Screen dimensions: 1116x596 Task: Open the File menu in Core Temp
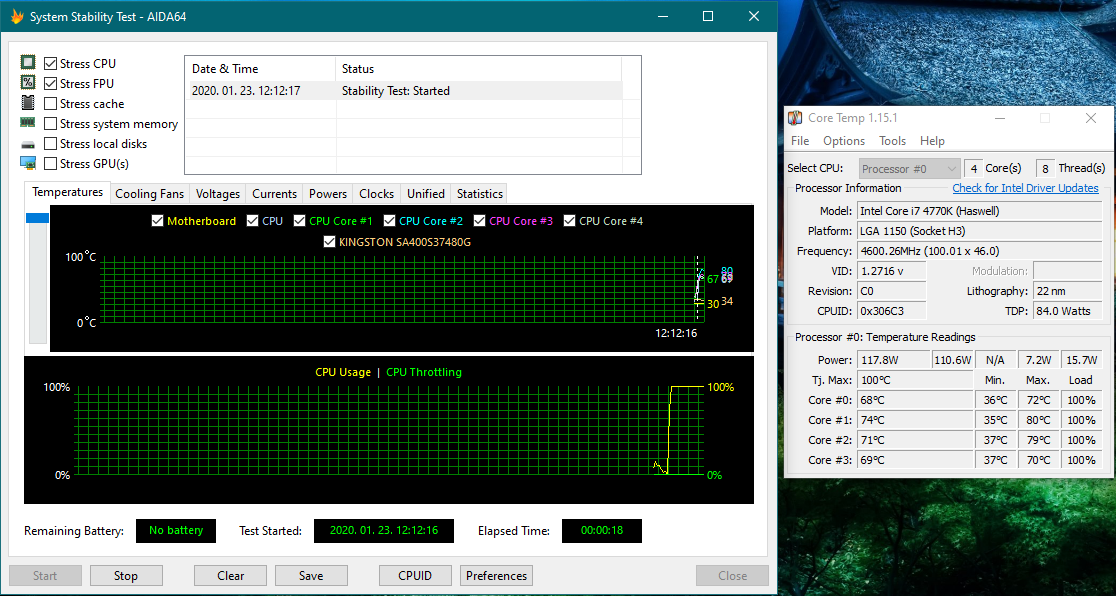tap(800, 141)
